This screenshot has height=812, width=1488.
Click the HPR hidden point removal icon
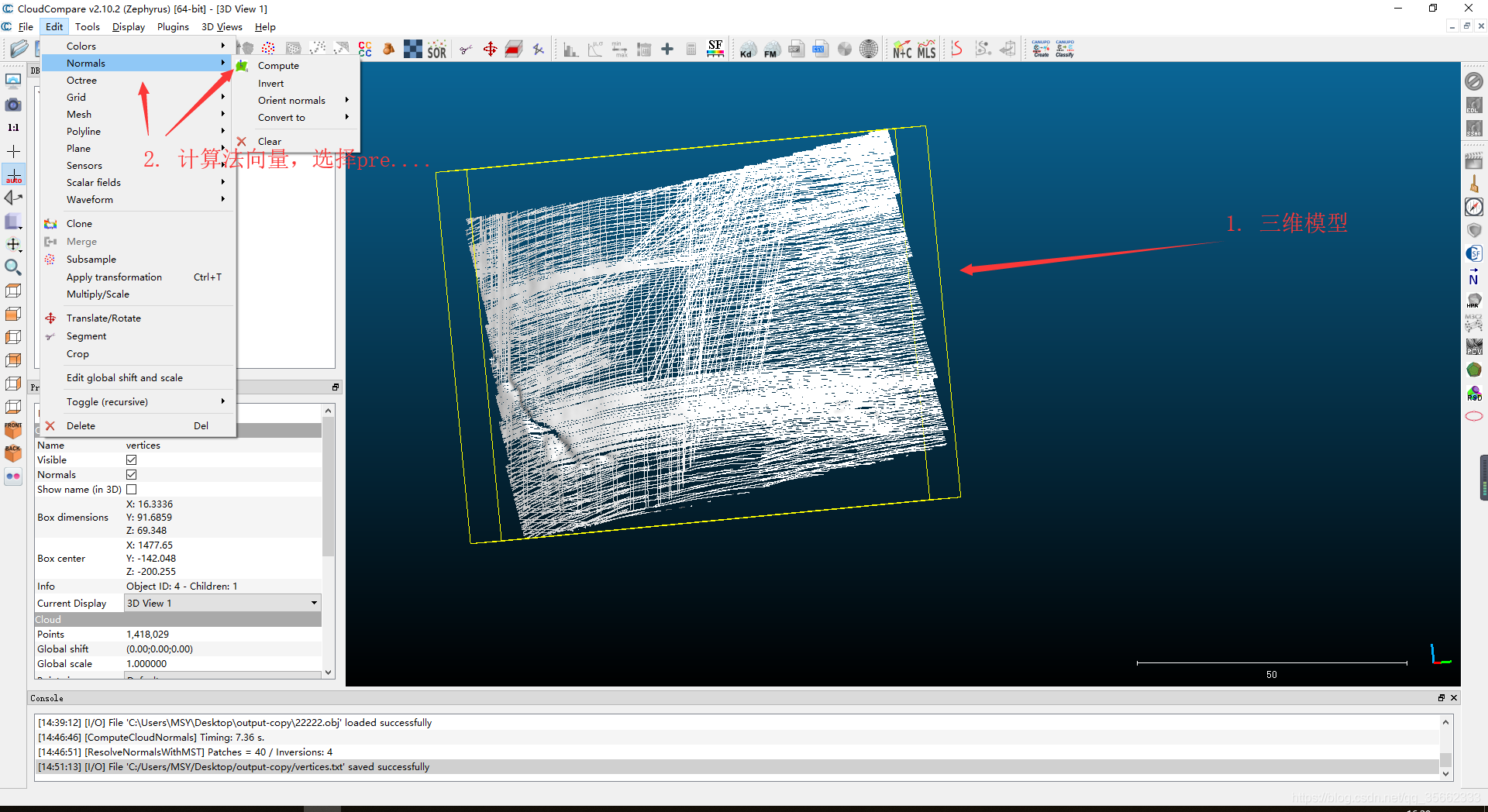click(x=1474, y=301)
